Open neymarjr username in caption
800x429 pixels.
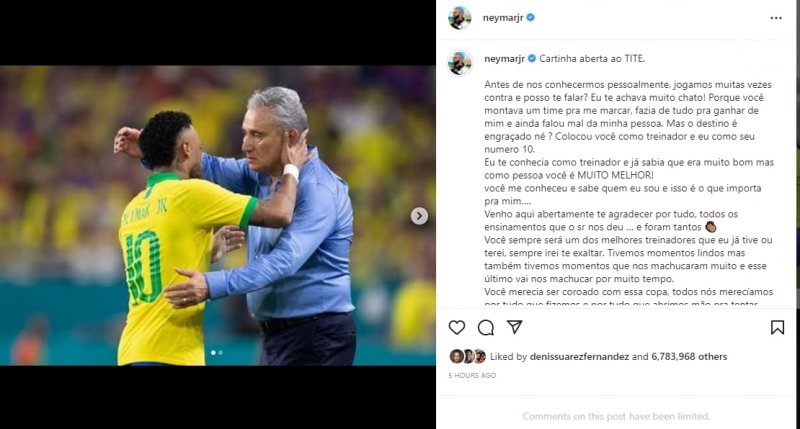[505, 59]
